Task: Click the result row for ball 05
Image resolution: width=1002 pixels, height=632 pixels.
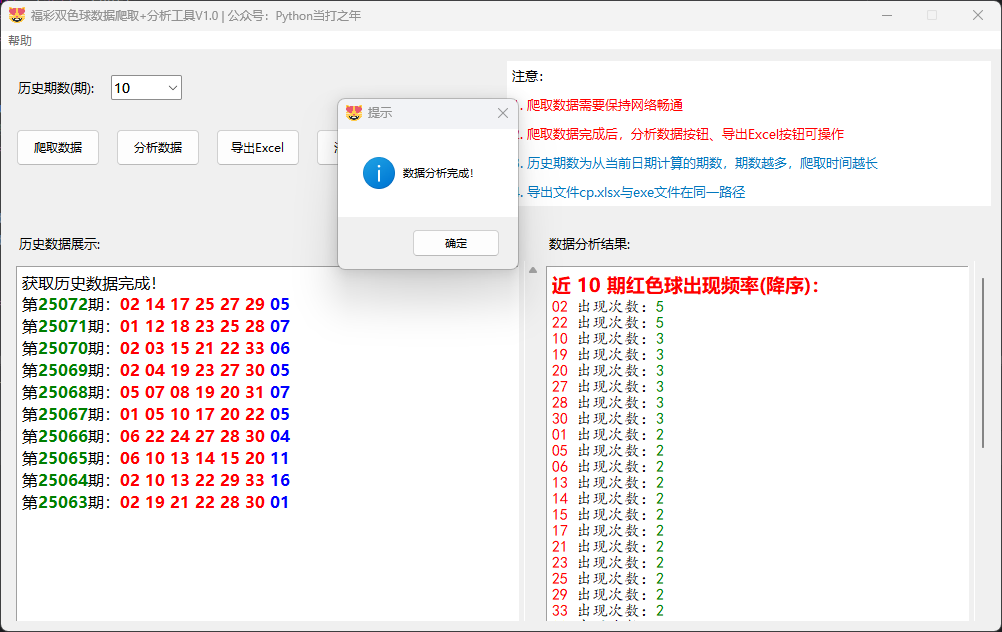Action: (x=608, y=451)
